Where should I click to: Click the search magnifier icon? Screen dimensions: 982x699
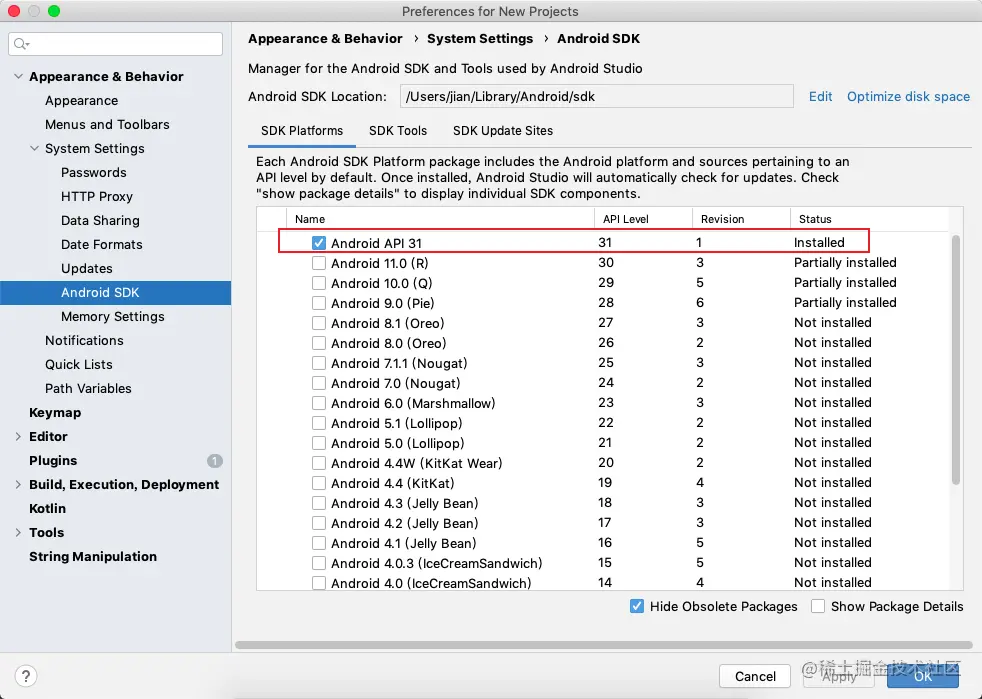[21, 44]
